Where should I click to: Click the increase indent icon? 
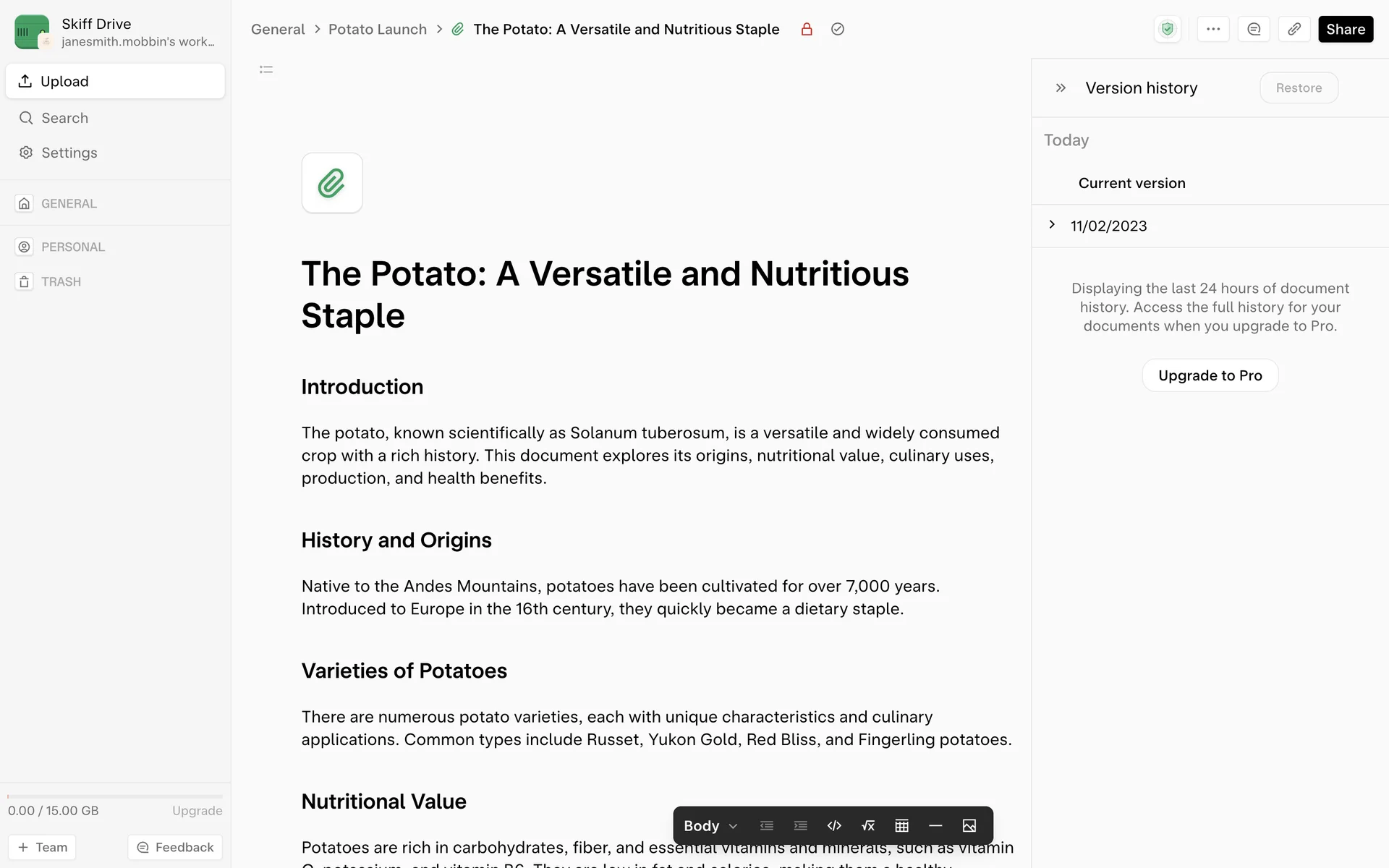point(800,825)
